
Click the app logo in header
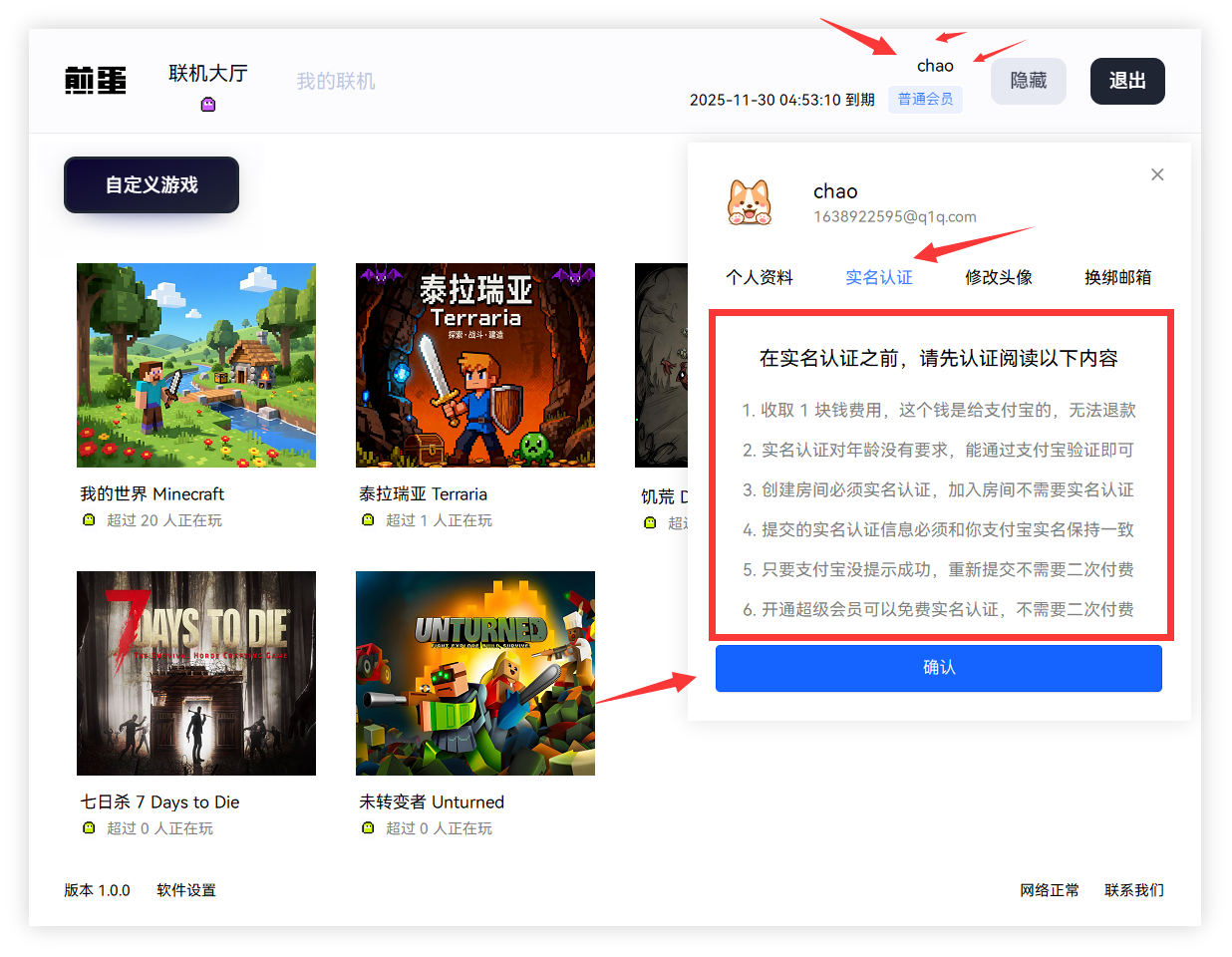(x=96, y=81)
